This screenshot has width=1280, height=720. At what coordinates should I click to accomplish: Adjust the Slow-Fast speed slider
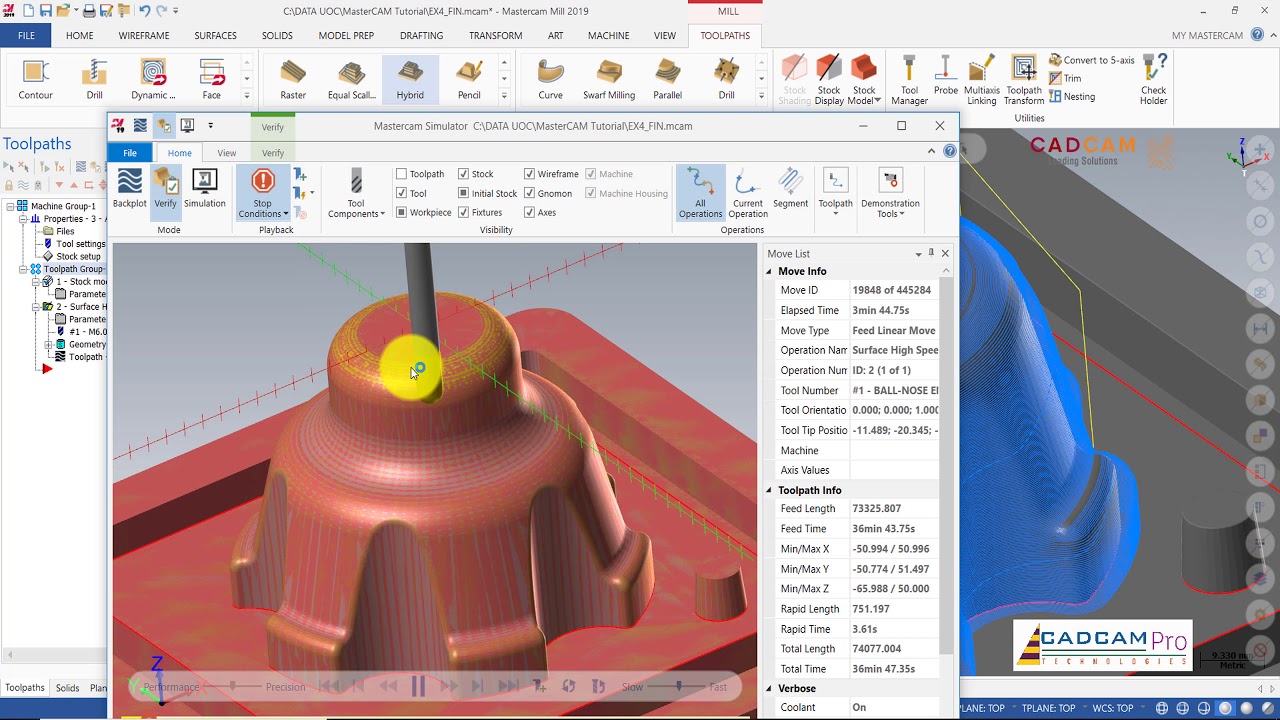point(678,687)
